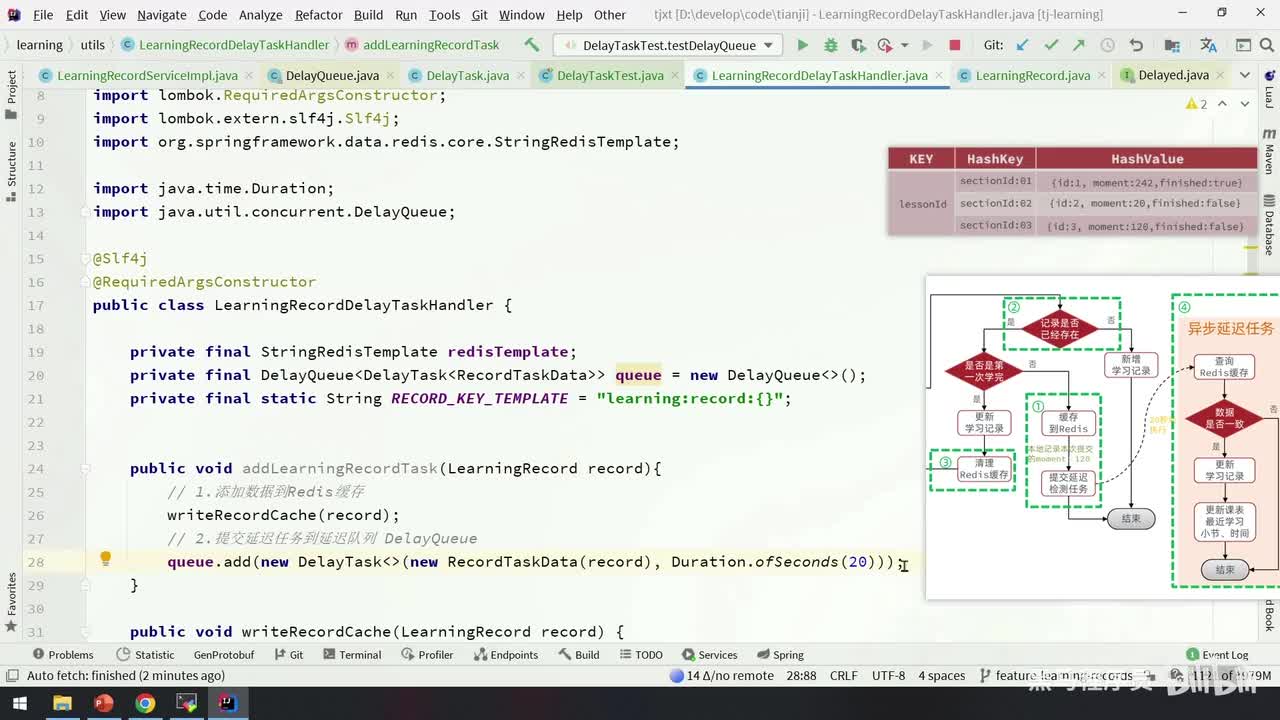Collapse writeRecordCache method fold marker
1280x720 pixels.
pyautogui.click(x=85, y=631)
